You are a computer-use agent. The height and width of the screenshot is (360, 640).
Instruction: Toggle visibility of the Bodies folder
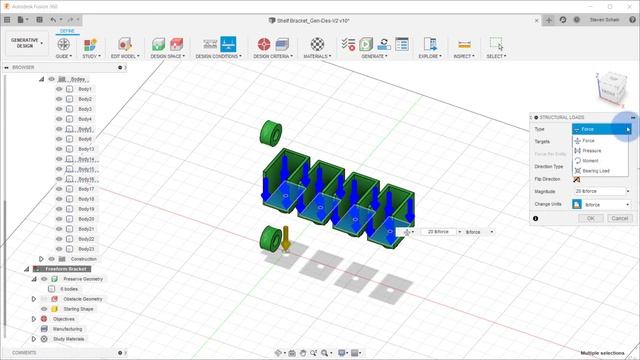tap(51, 79)
